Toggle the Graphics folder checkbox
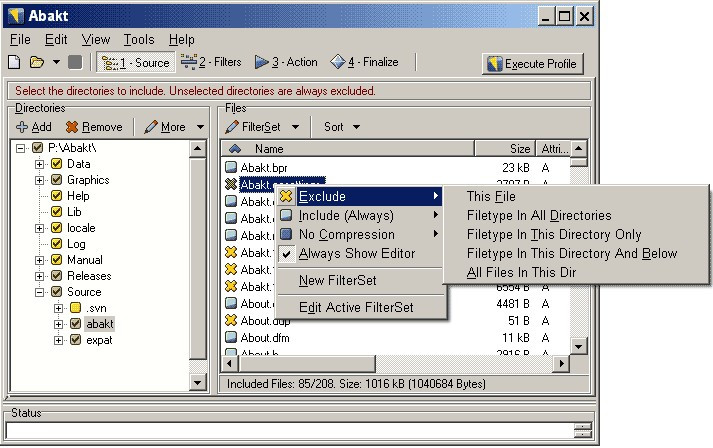 (57, 180)
